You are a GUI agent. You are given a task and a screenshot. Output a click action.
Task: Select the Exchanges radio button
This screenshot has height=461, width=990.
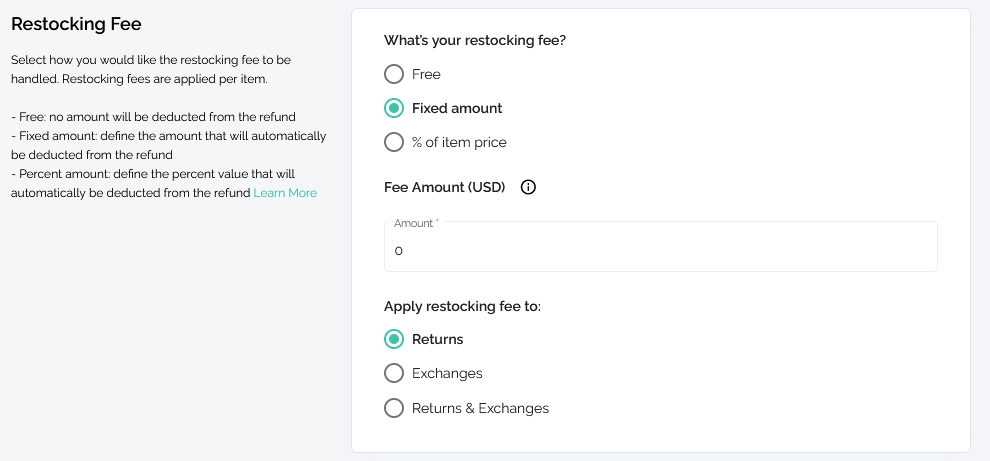394,373
